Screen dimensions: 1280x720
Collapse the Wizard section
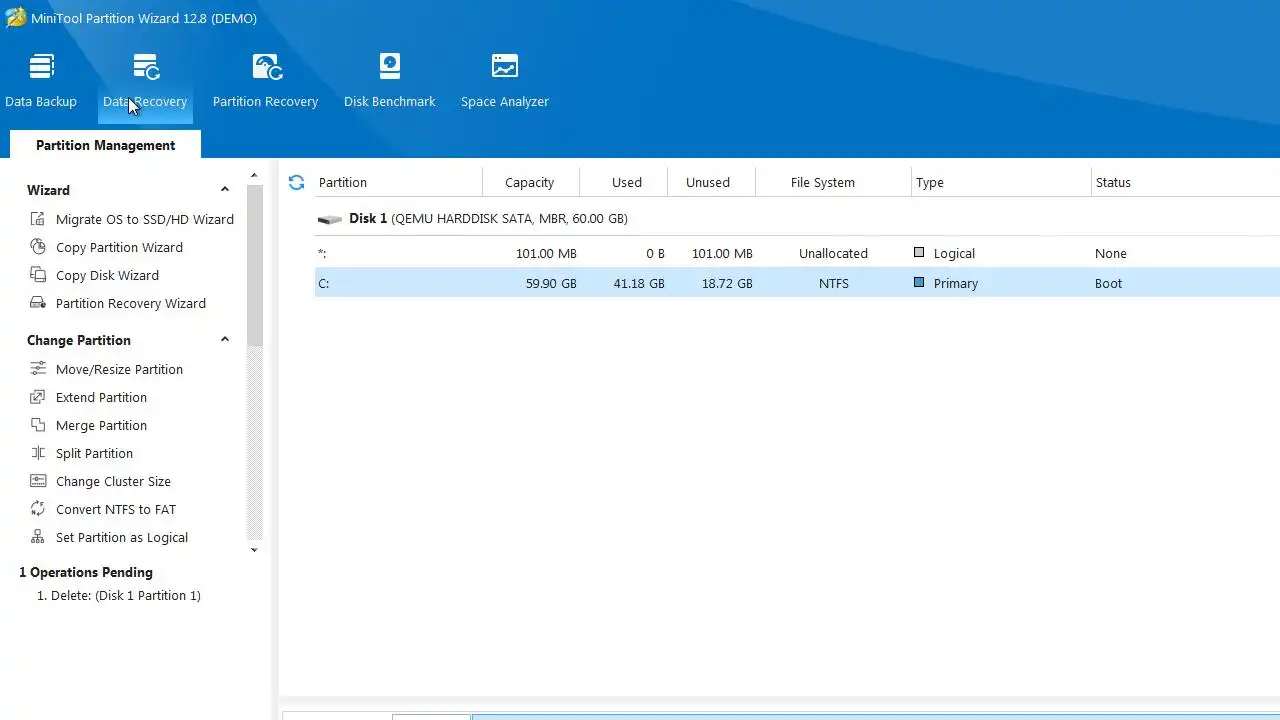pyautogui.click(x=225, y=190)
